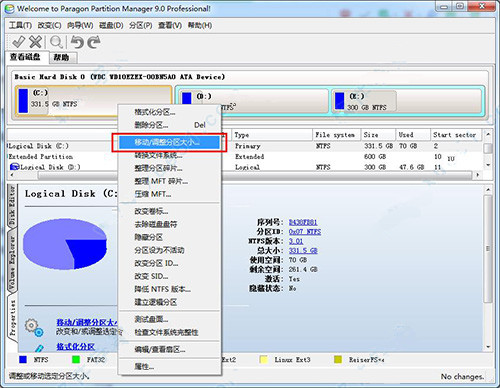Open the Properties side tab

tap(12, 318)
